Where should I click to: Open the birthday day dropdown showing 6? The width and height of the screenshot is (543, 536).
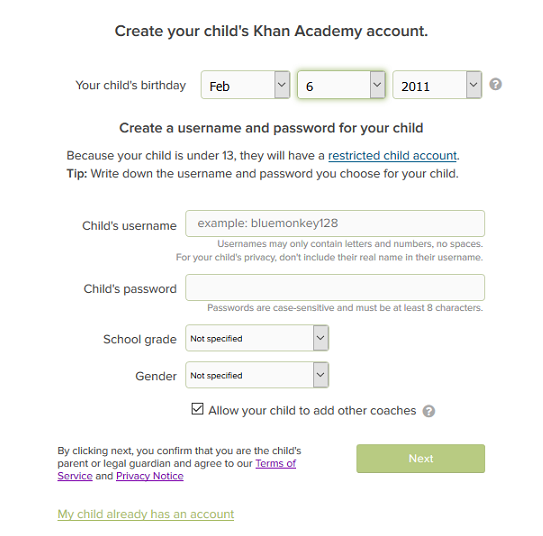341,85
